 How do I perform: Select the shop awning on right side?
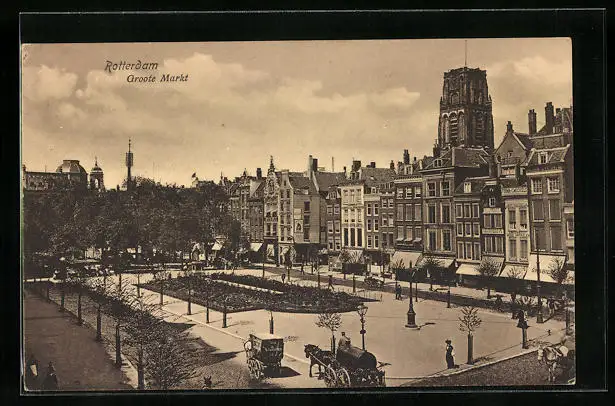(473, 269)
